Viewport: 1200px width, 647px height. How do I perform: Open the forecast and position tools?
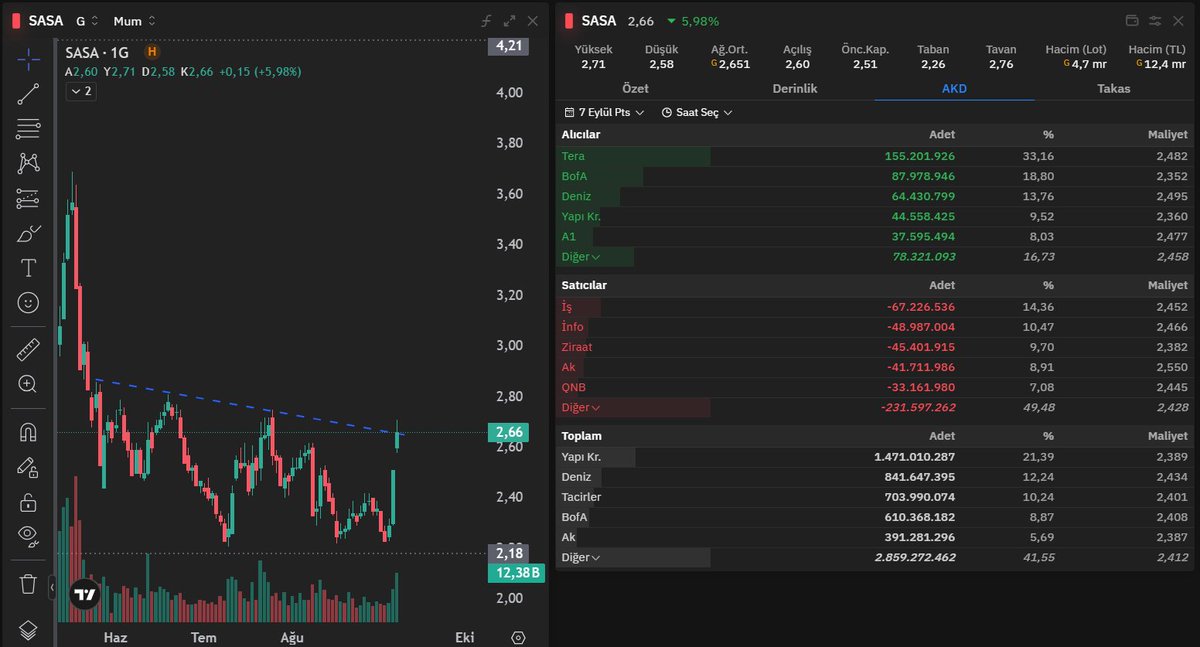click(28, 198)
